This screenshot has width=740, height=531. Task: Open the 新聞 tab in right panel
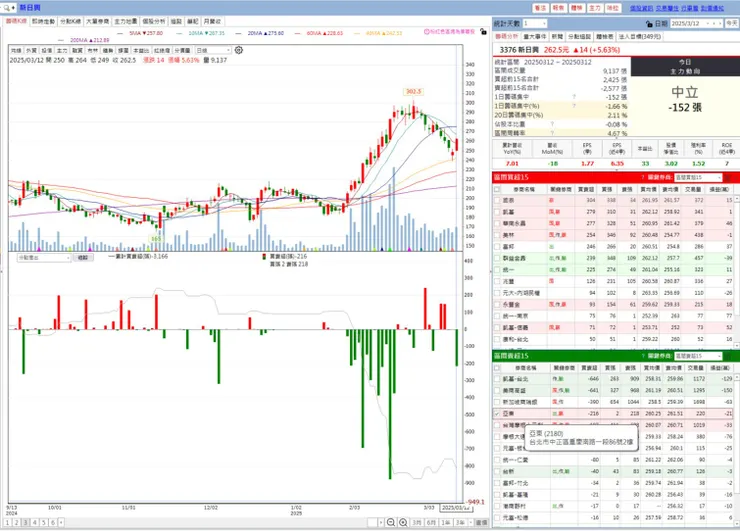pyautogui.click(x=557, y=36)
